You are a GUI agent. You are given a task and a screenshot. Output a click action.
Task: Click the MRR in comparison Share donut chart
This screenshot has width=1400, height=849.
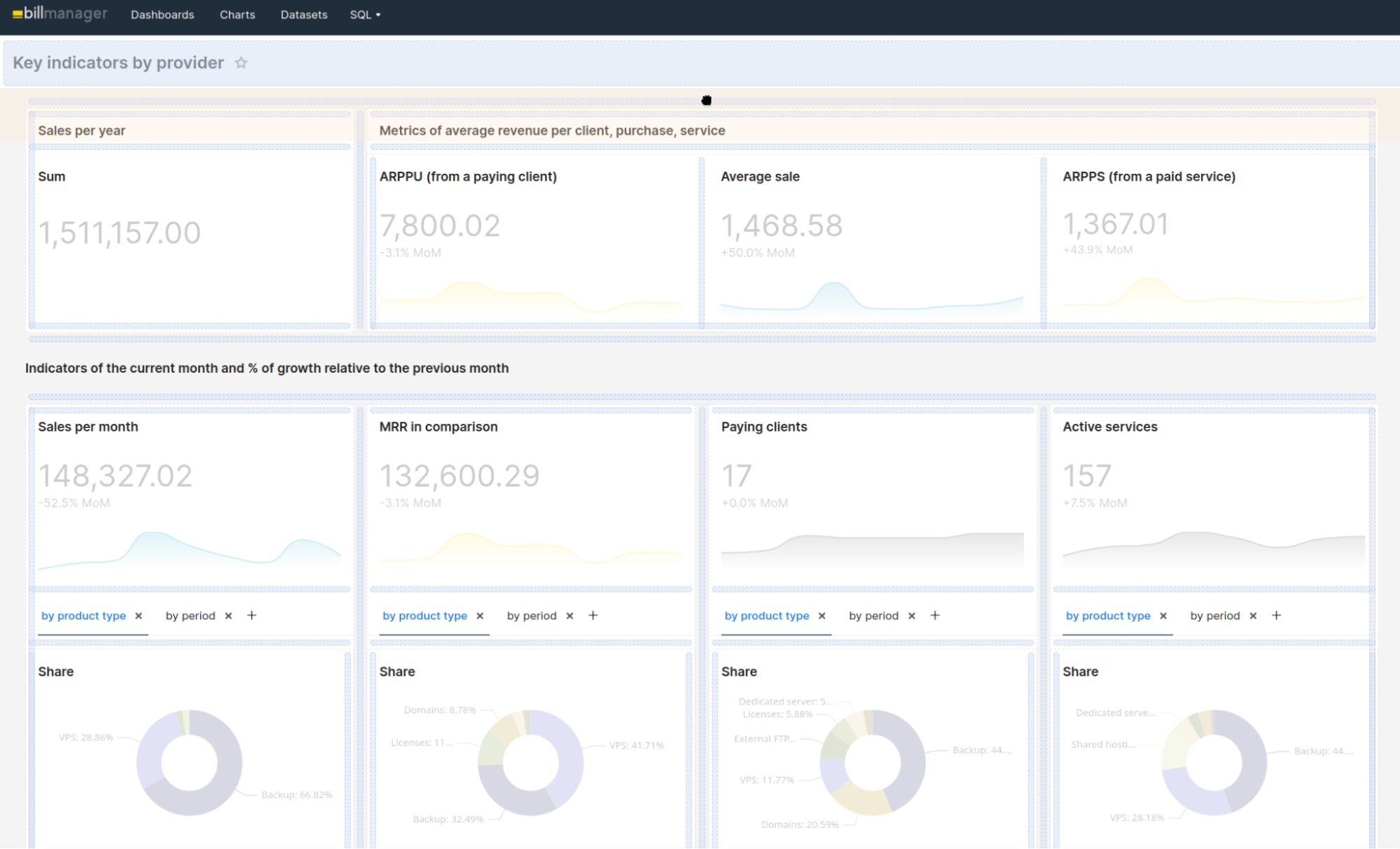530,763
